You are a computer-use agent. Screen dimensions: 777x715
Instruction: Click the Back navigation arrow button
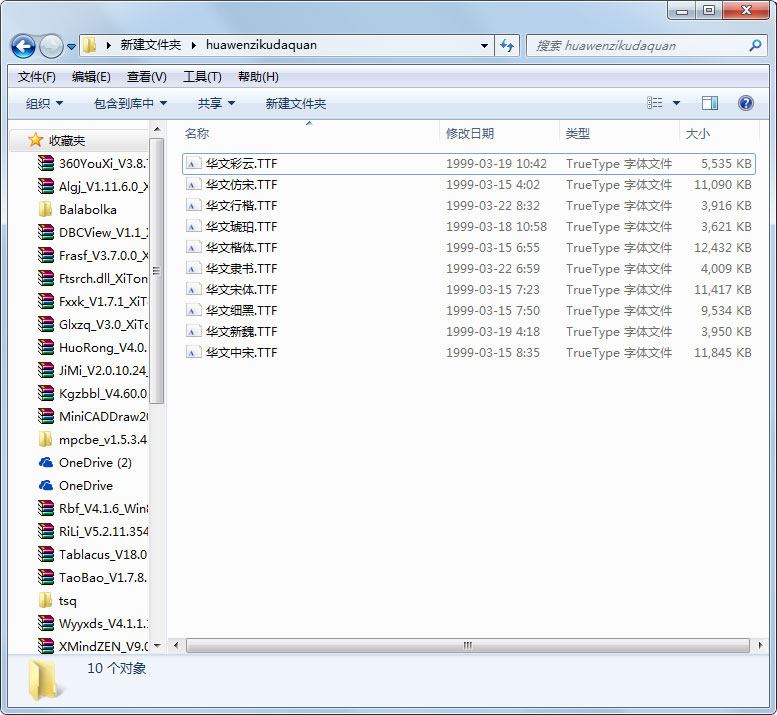tap(23, 46)
